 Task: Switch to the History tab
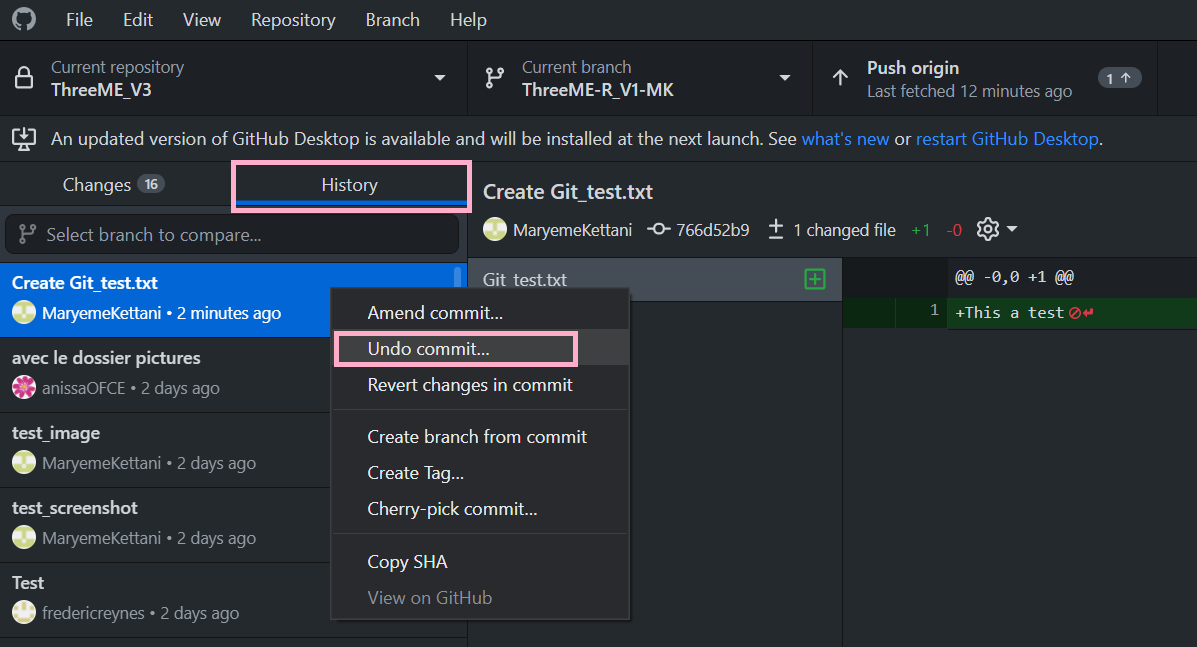pyautogui.click(x=350, y=185)
